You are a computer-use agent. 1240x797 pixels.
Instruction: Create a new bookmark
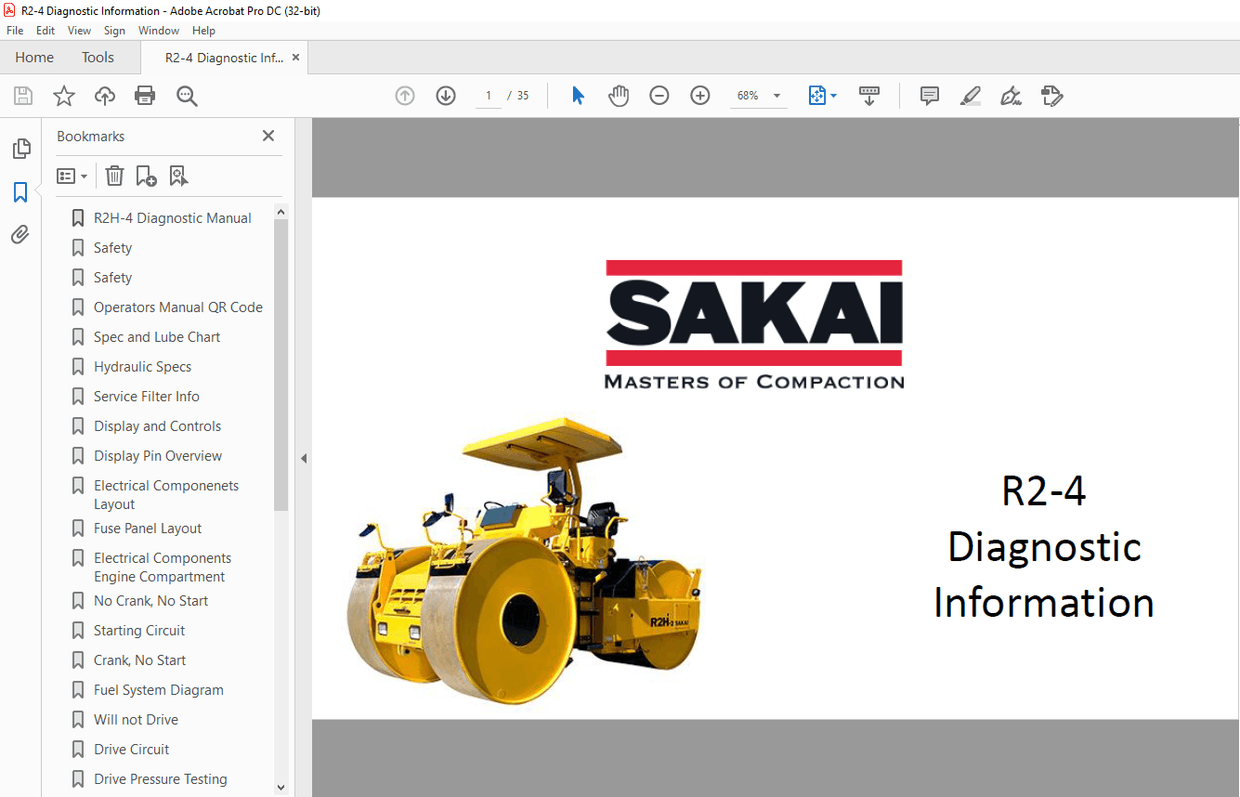pyautogui.click(x=146, y=175)
